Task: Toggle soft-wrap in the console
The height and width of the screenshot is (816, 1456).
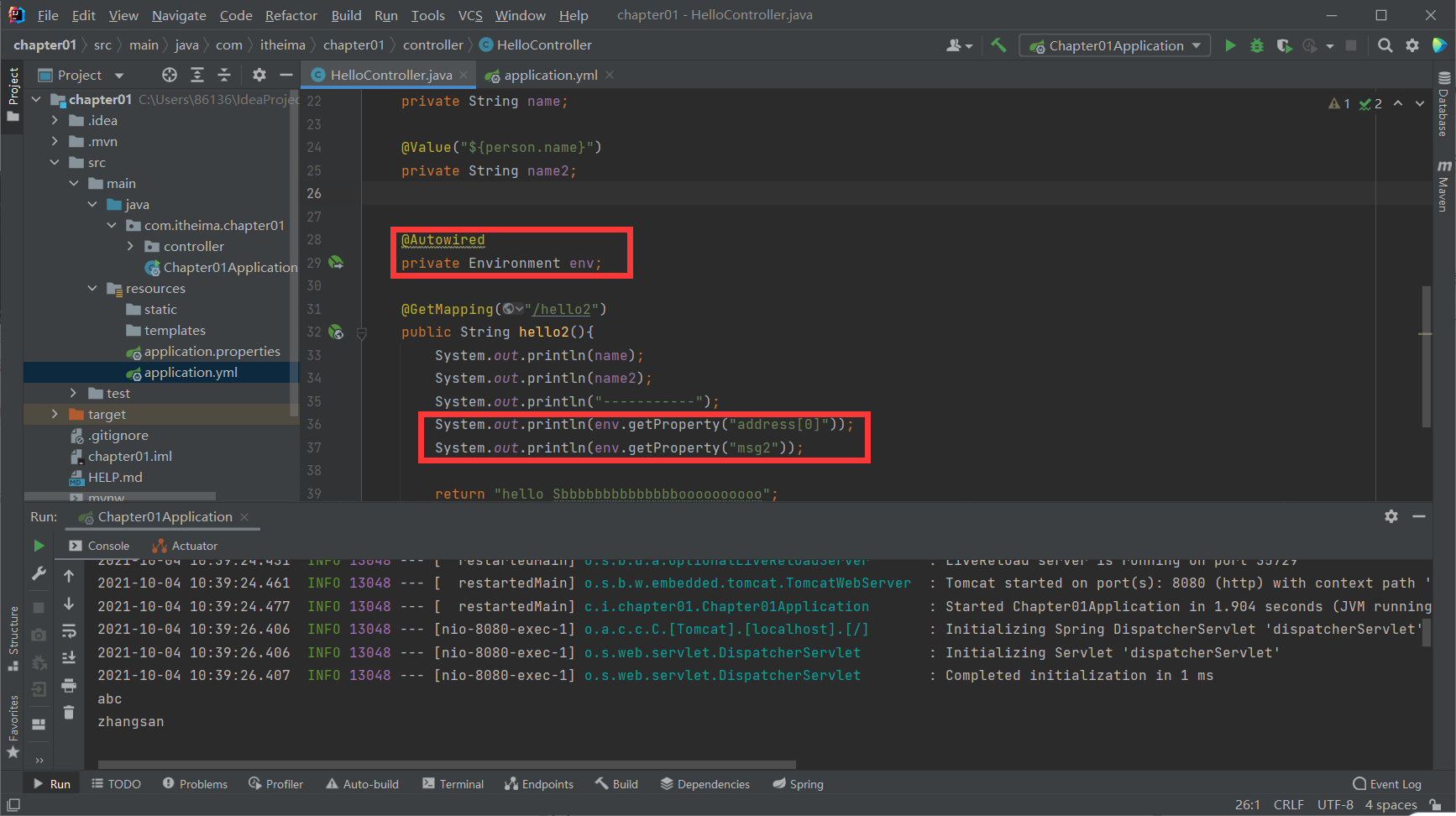Action: pyautogui.click(x=69, y=630)
